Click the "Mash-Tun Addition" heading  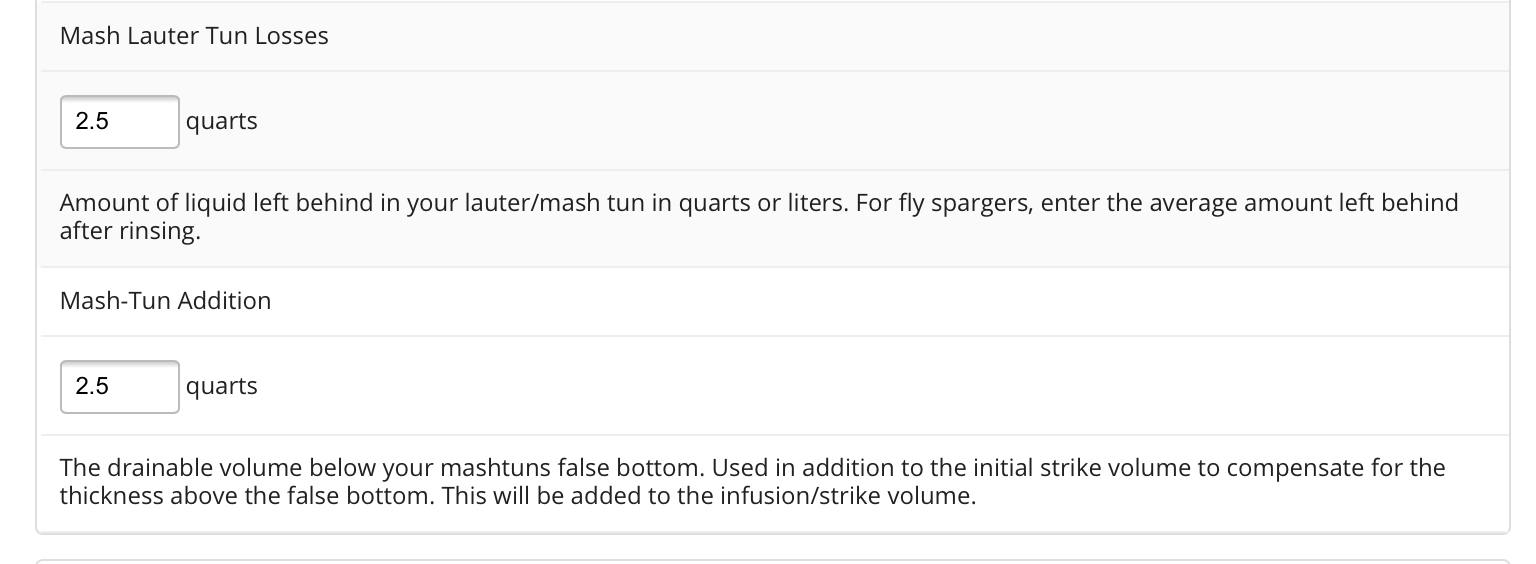pos(165,301)
